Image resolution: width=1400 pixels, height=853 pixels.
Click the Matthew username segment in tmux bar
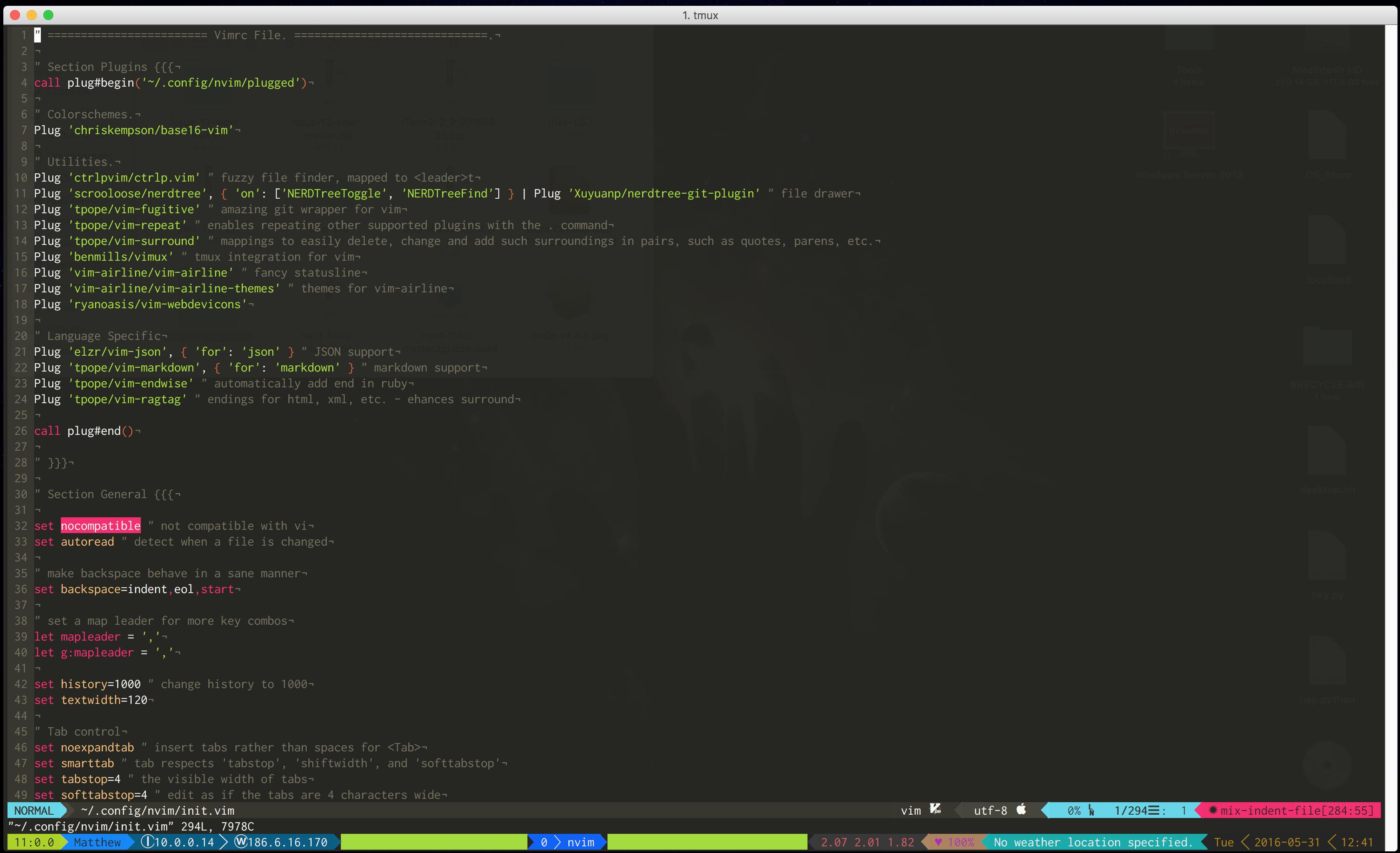[97, 842]
